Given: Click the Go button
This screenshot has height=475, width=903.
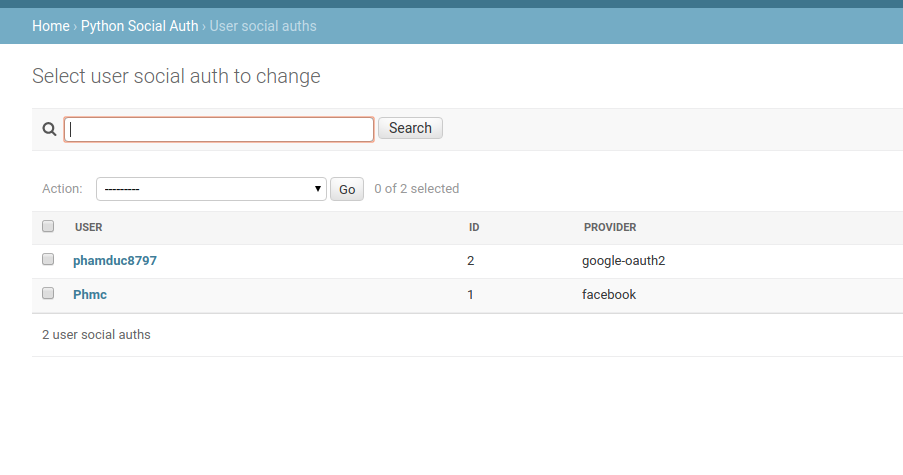Looking at the screenshot, I should coord(347,189).
